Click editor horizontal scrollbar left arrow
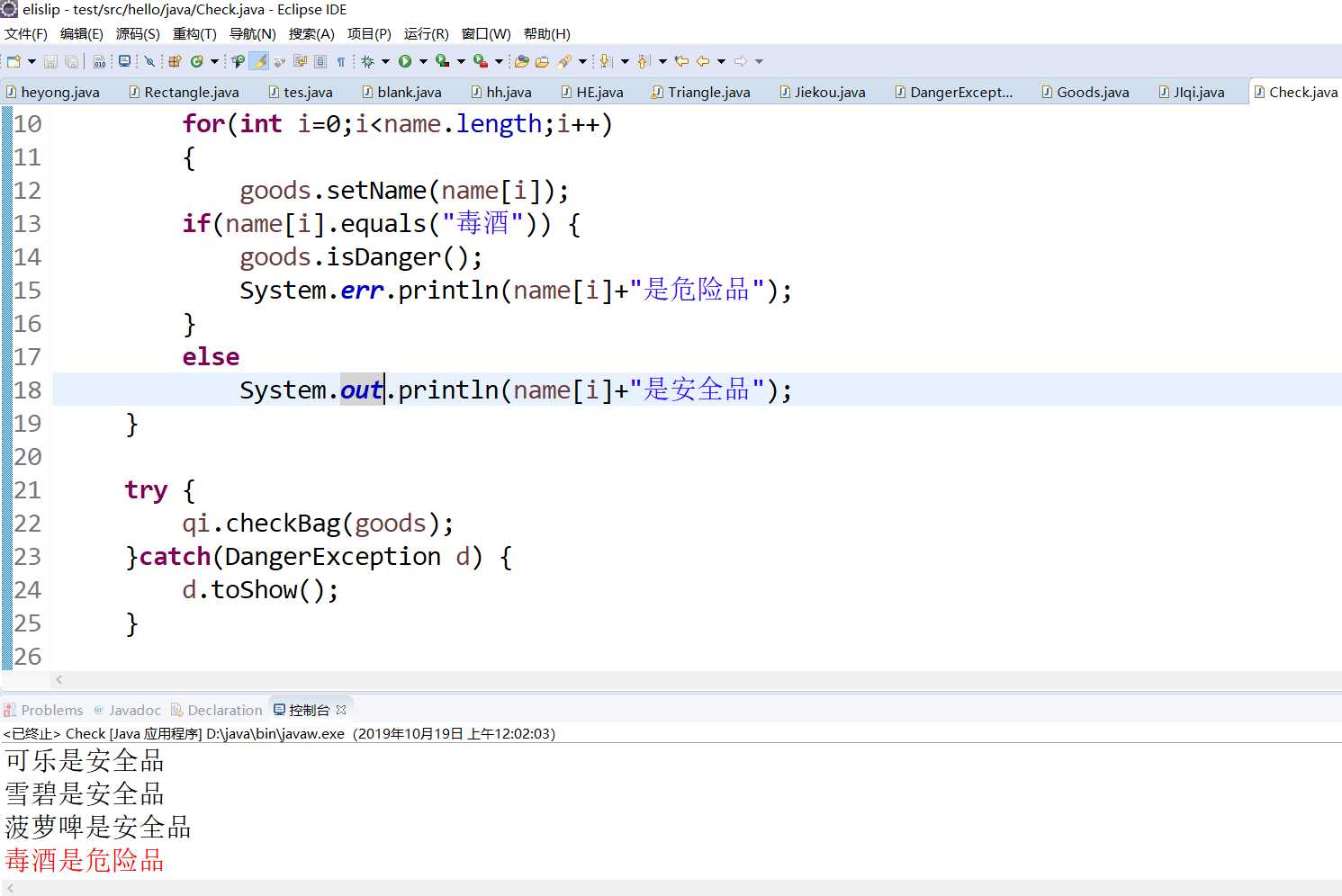The height and width of the screenshot is (896, 1342). (x=59, y=679)
